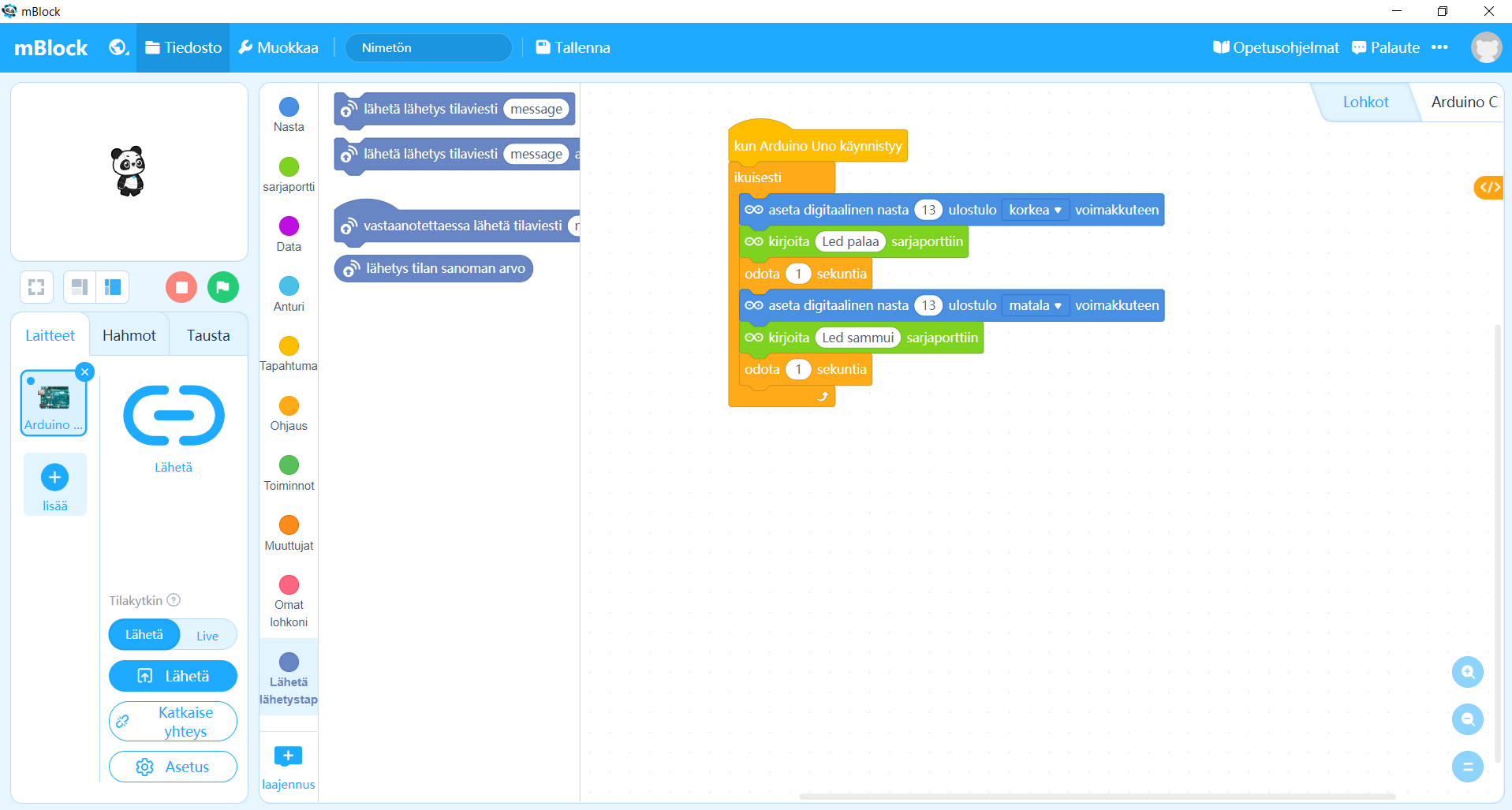Viewport: 1512px width, 810px height.
Task: Expand the korkea output dropdown
Action: point(1035,210)
